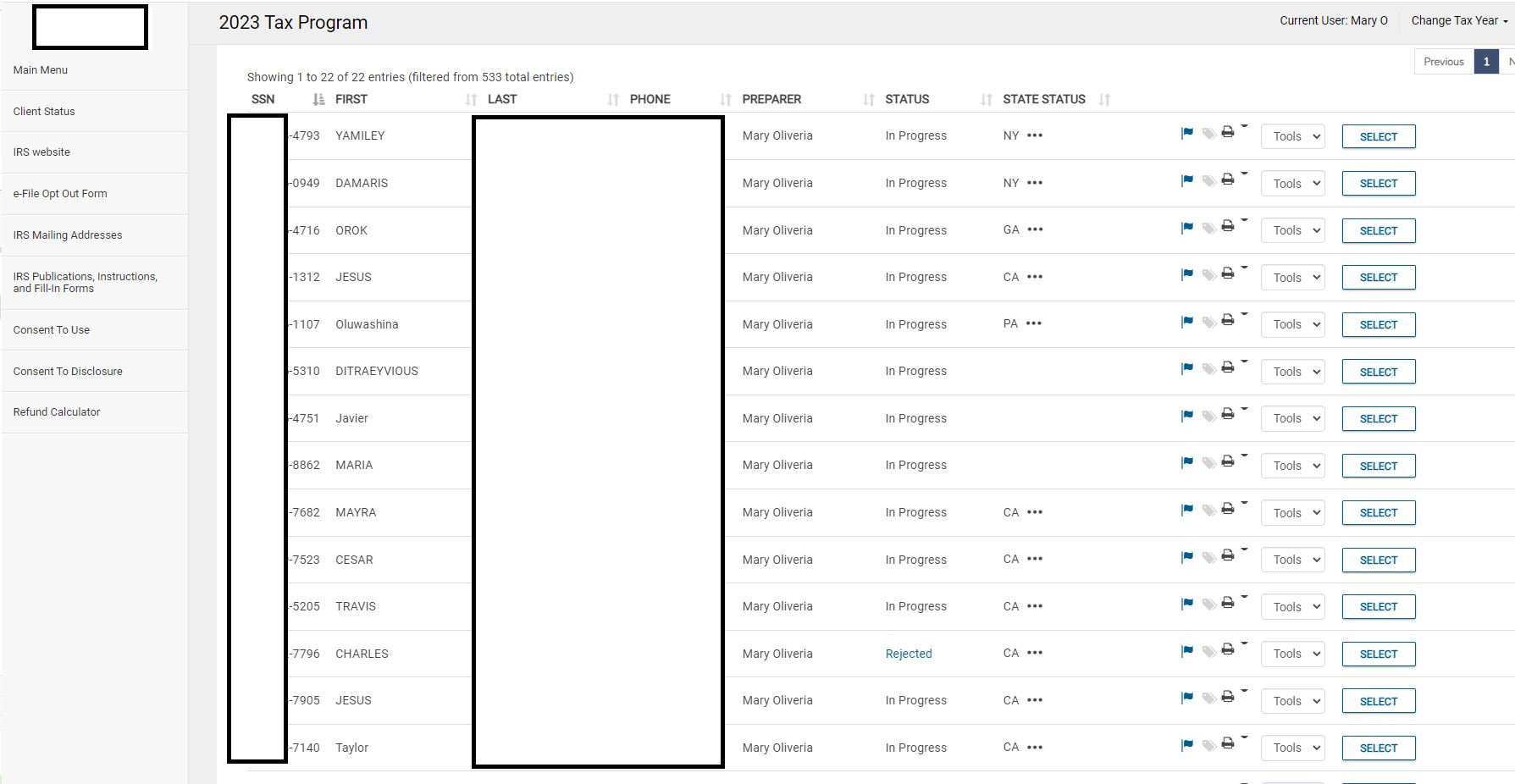
Task: Click the tag icon in CHARLES's row
Action: pos(1208,651)
